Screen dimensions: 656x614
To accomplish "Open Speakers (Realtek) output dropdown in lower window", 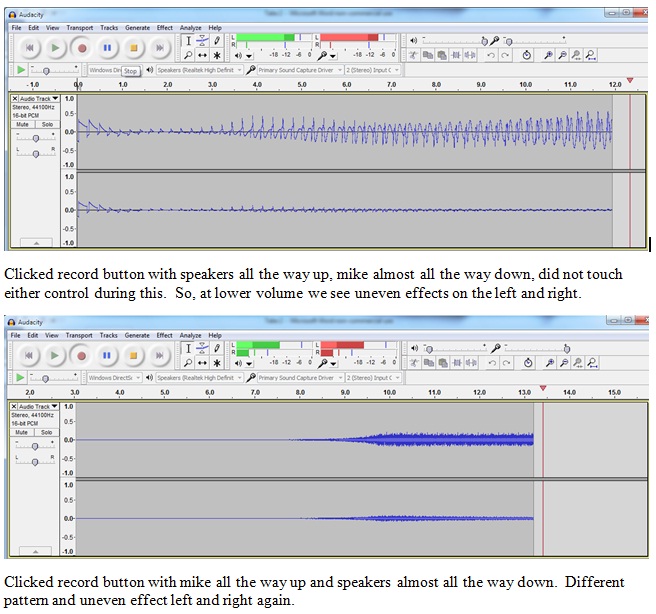I will pos(199,378).
